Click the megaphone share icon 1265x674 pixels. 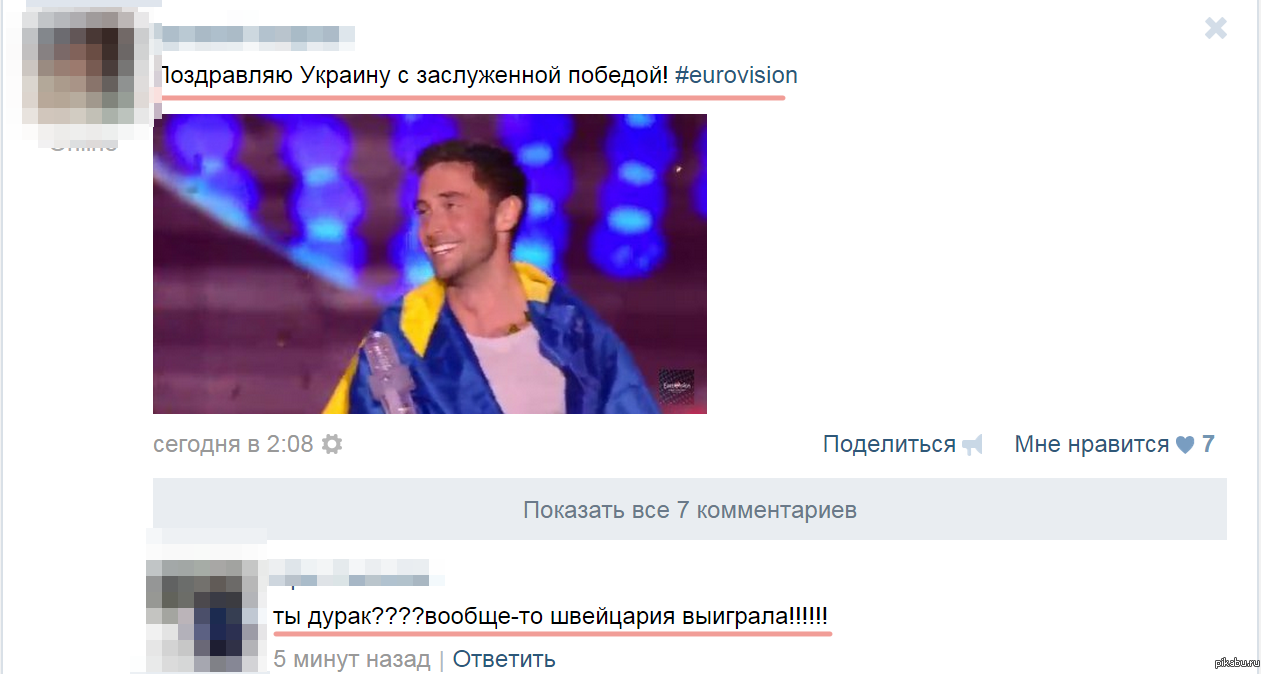point(972,445)
